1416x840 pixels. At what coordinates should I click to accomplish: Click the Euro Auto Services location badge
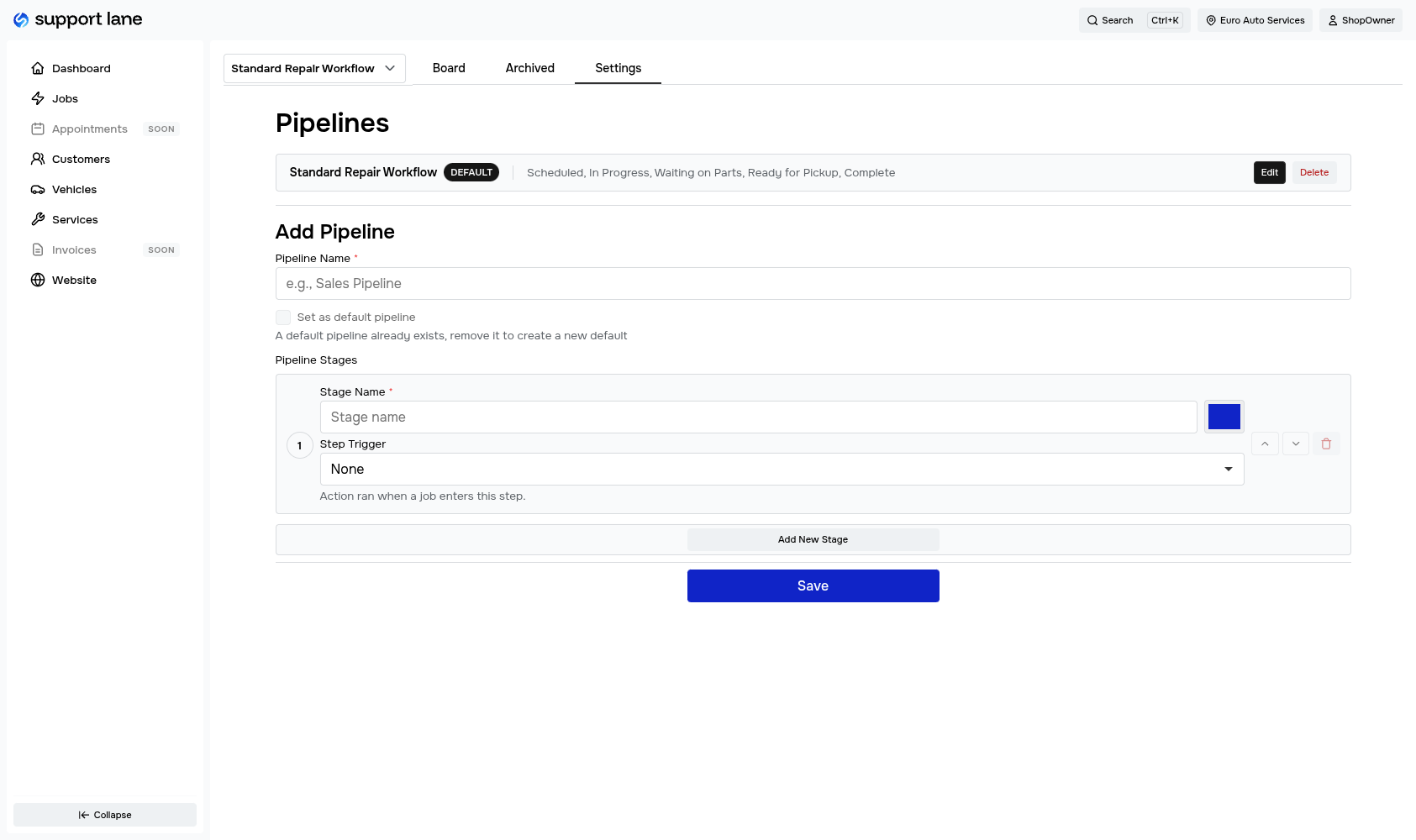[1255, 19]
